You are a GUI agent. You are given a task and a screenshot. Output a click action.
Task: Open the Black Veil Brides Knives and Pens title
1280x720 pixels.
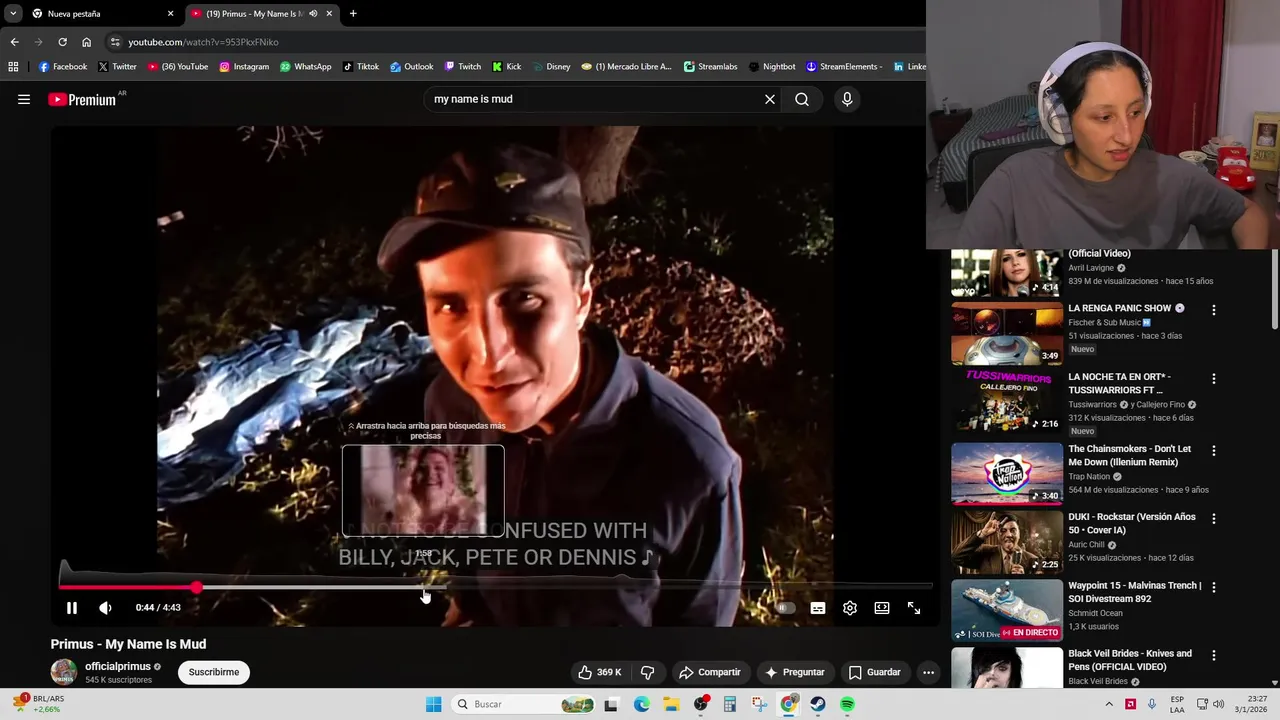coord(1130,660)
